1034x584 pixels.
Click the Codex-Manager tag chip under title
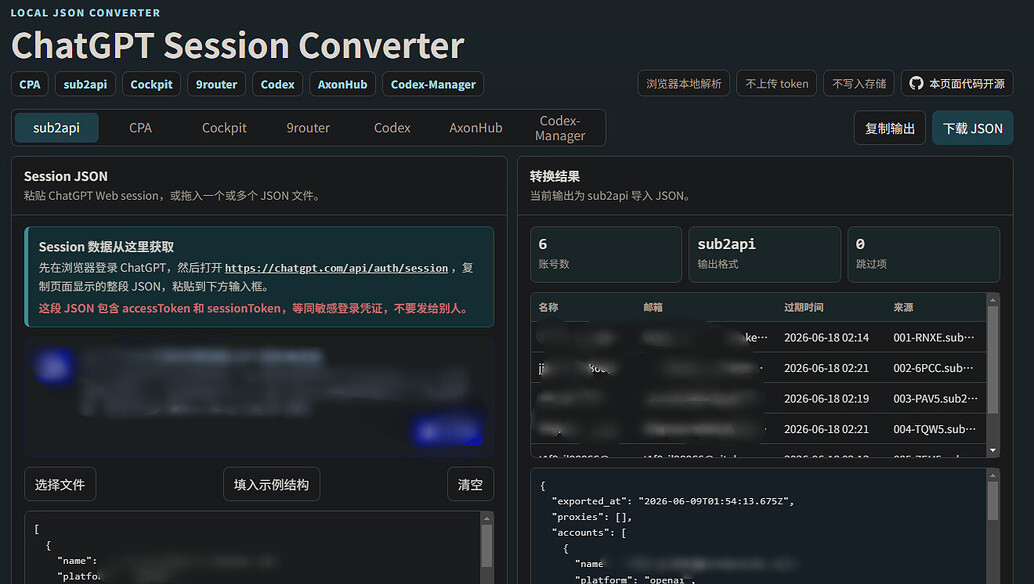pyautogui.click(x=433, y=84)
